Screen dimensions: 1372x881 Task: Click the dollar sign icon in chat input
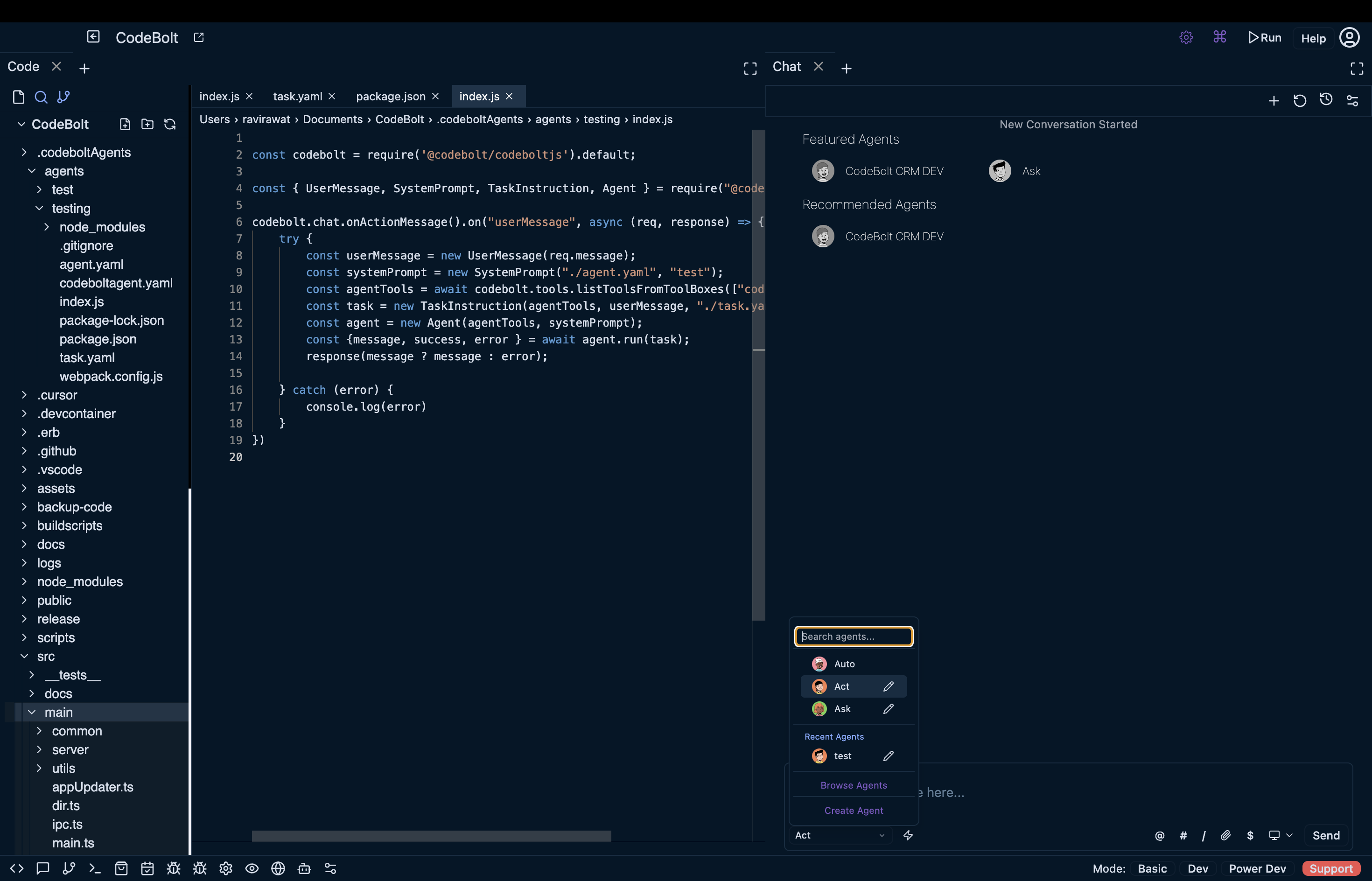(x=1250, y=836)
